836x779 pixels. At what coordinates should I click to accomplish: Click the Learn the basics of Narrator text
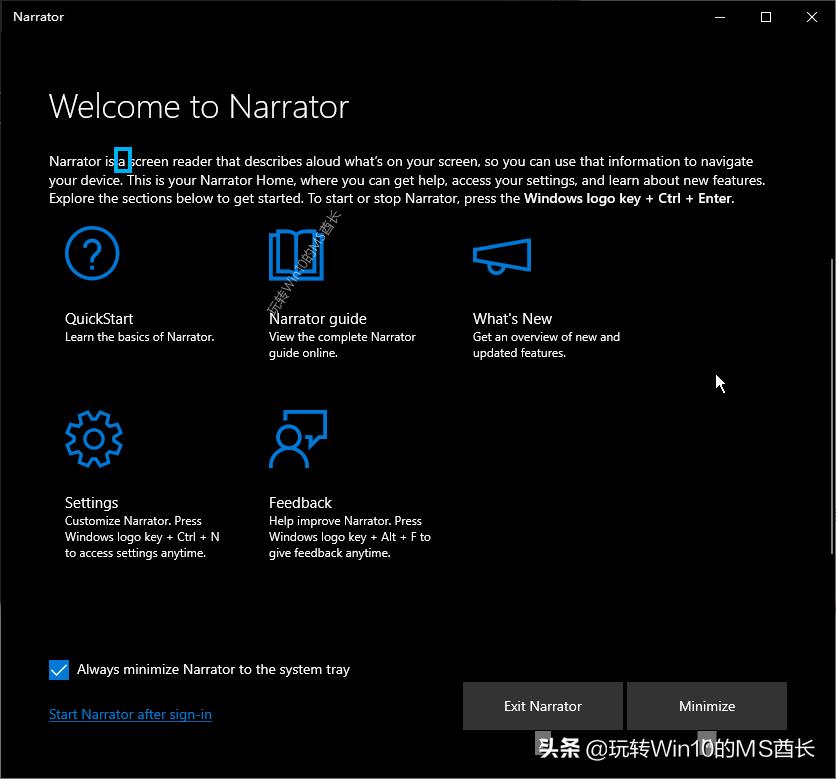(x=139, y=337)
